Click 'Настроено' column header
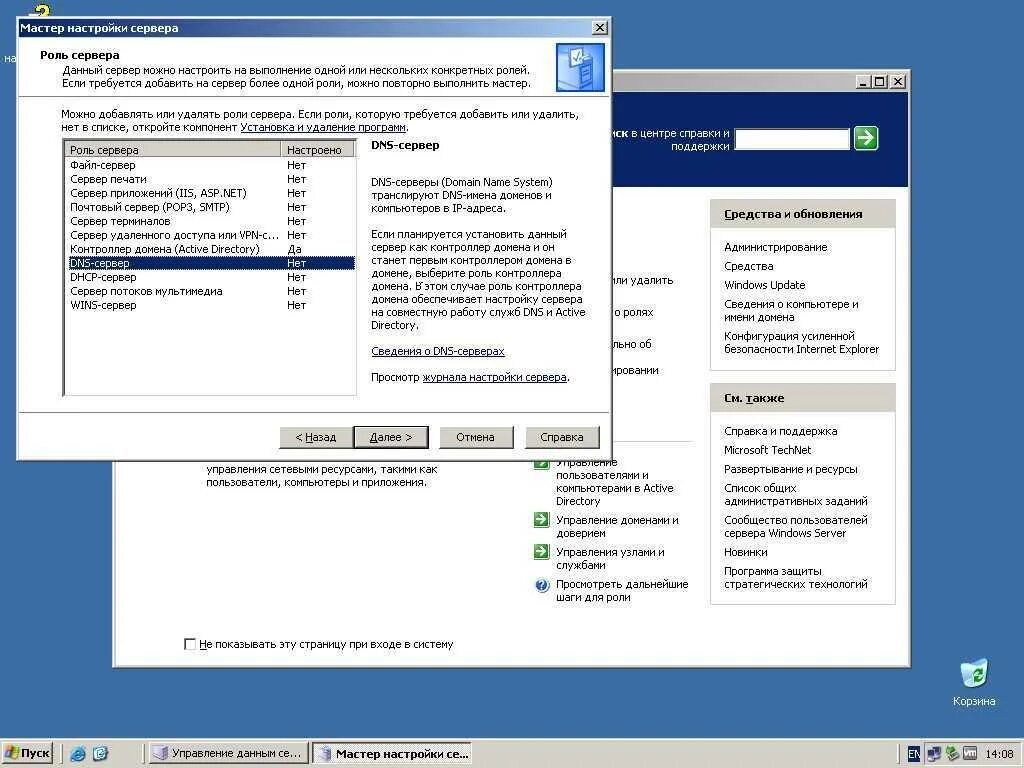Screen dimensions: 1024x768 (x=317, y=150)
